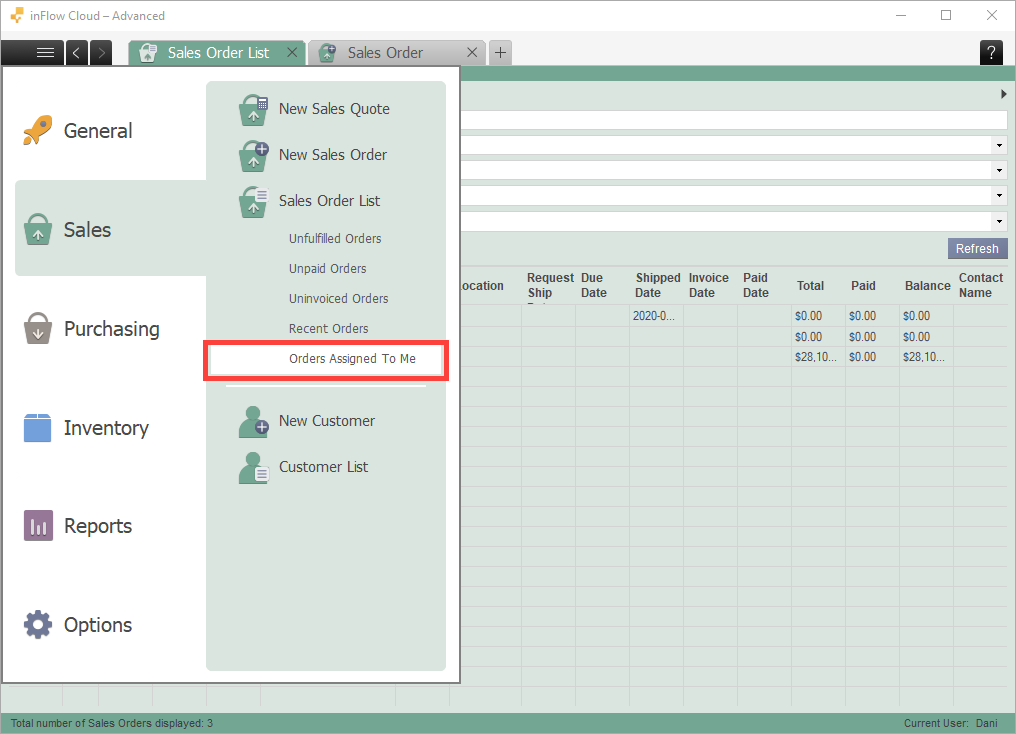Sort by the Paid Date column header
Image resolution: width=1016 pixels, height=734 pixels.
coord(764,285)
